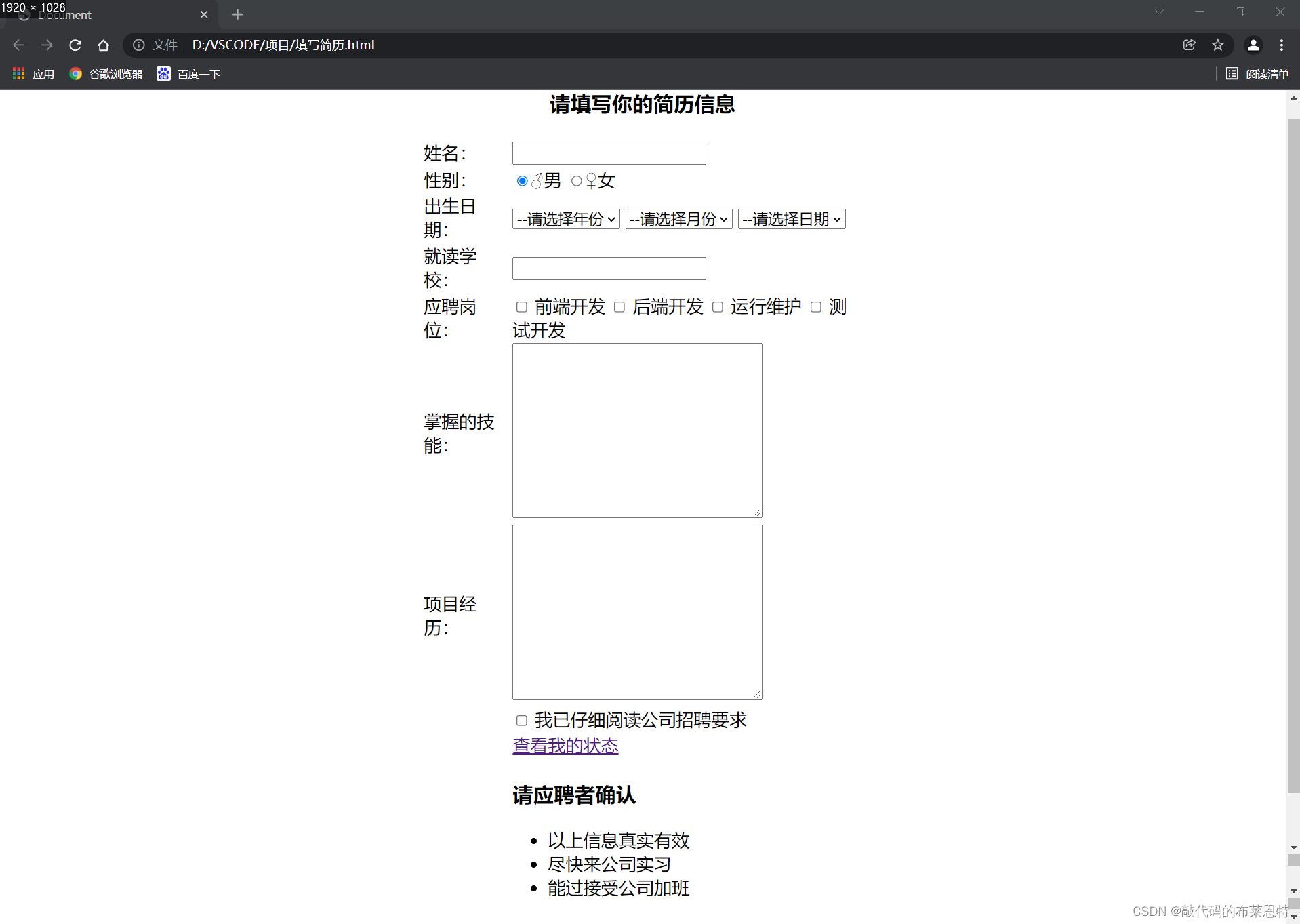Open the 请选择年份 dropdown
Image resolution: width=1300 pixels, height=924 pixels.
[x=565, y=218]
